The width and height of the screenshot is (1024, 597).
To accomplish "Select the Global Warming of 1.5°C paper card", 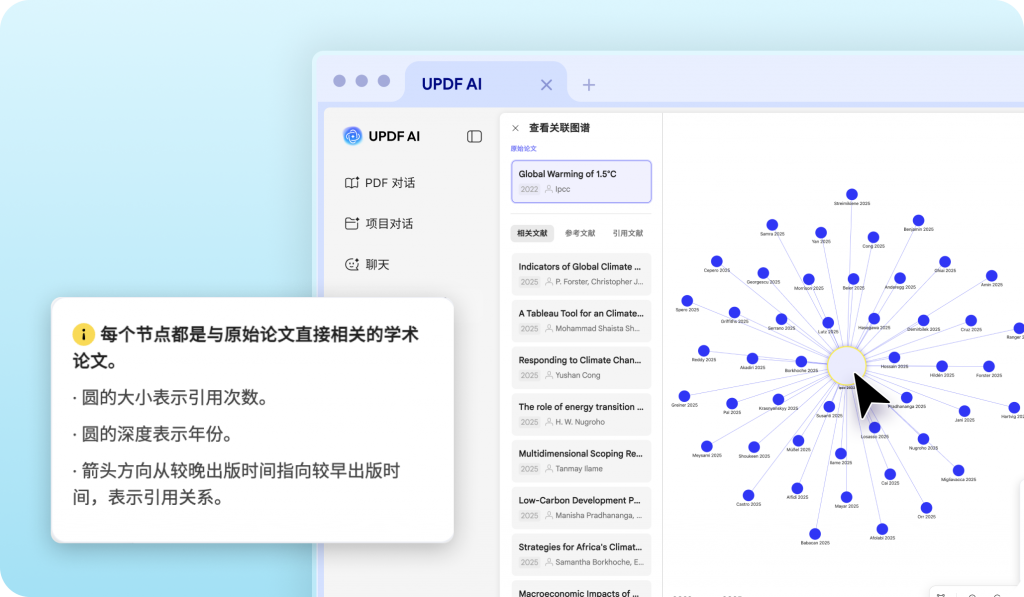I will 581,181.
